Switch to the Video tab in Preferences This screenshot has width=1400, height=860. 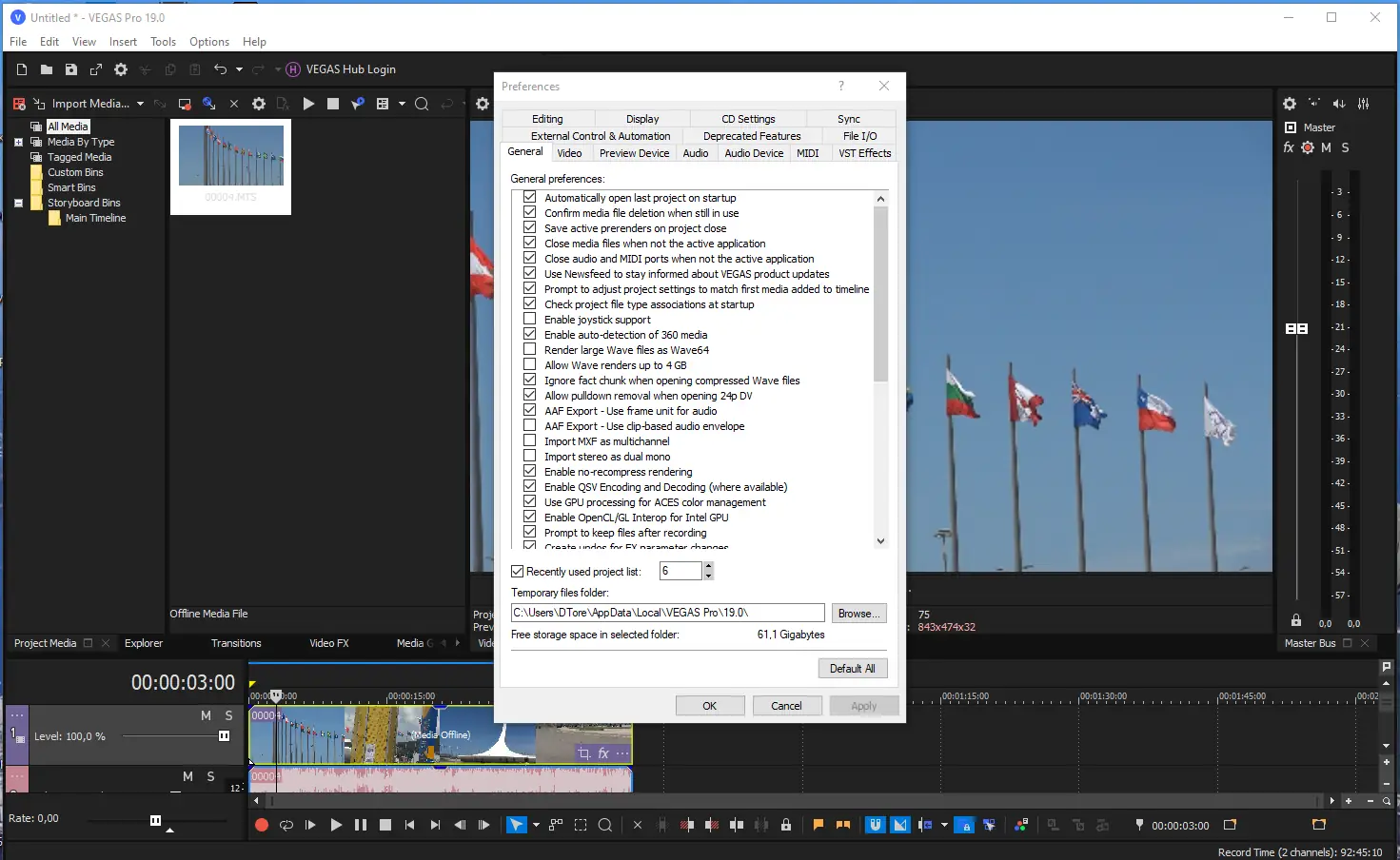pyautogui.click(x=570, y=153)
